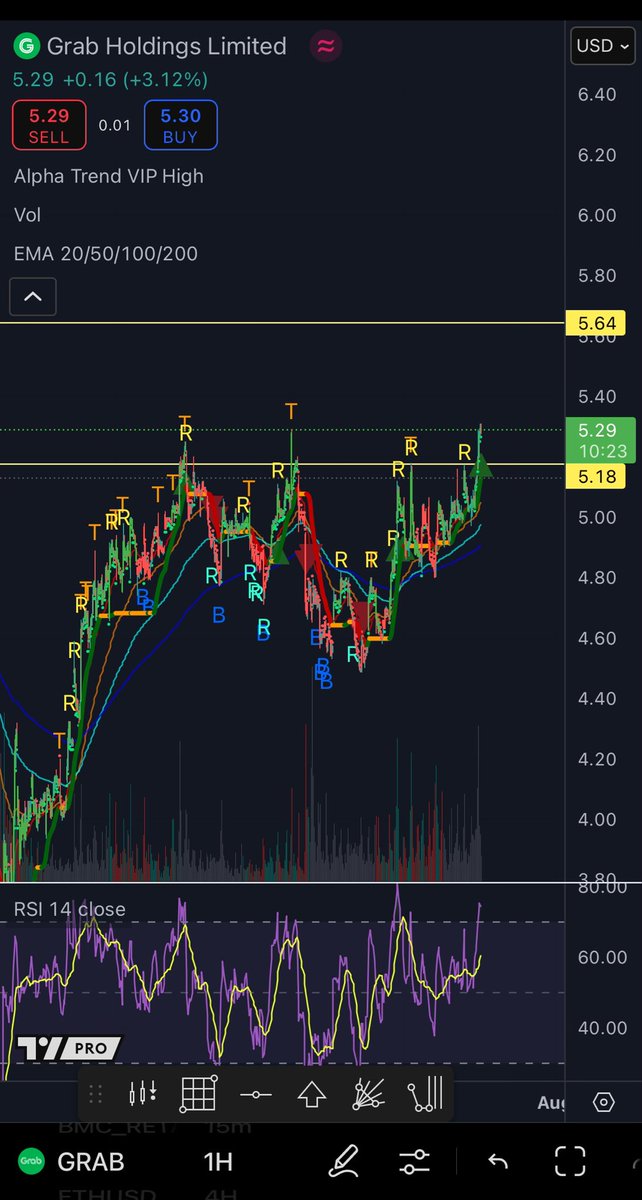
Task: Open the pencil drawing tools
Action: (344, 1161)
